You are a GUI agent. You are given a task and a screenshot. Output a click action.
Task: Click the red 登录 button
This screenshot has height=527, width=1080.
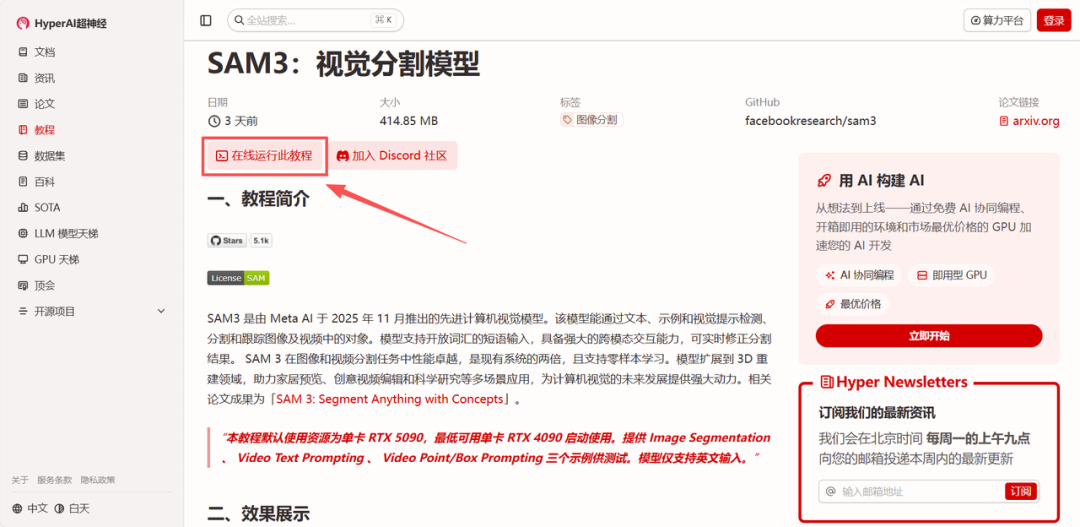click(1054, 21)
